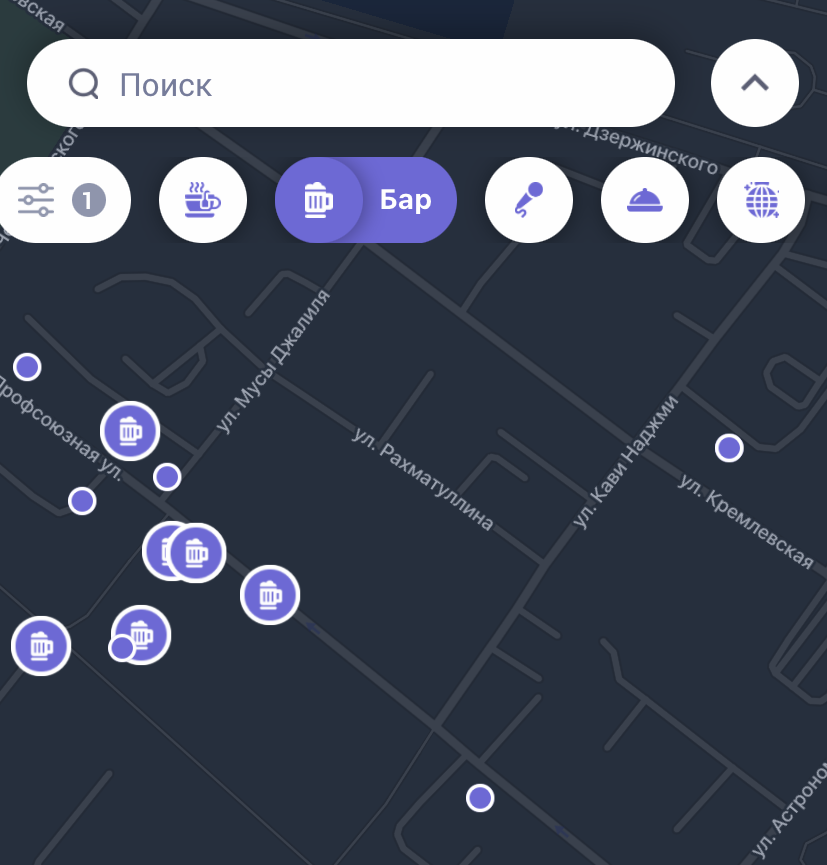Select the dish cloche restaurant category

coord(644,200)
